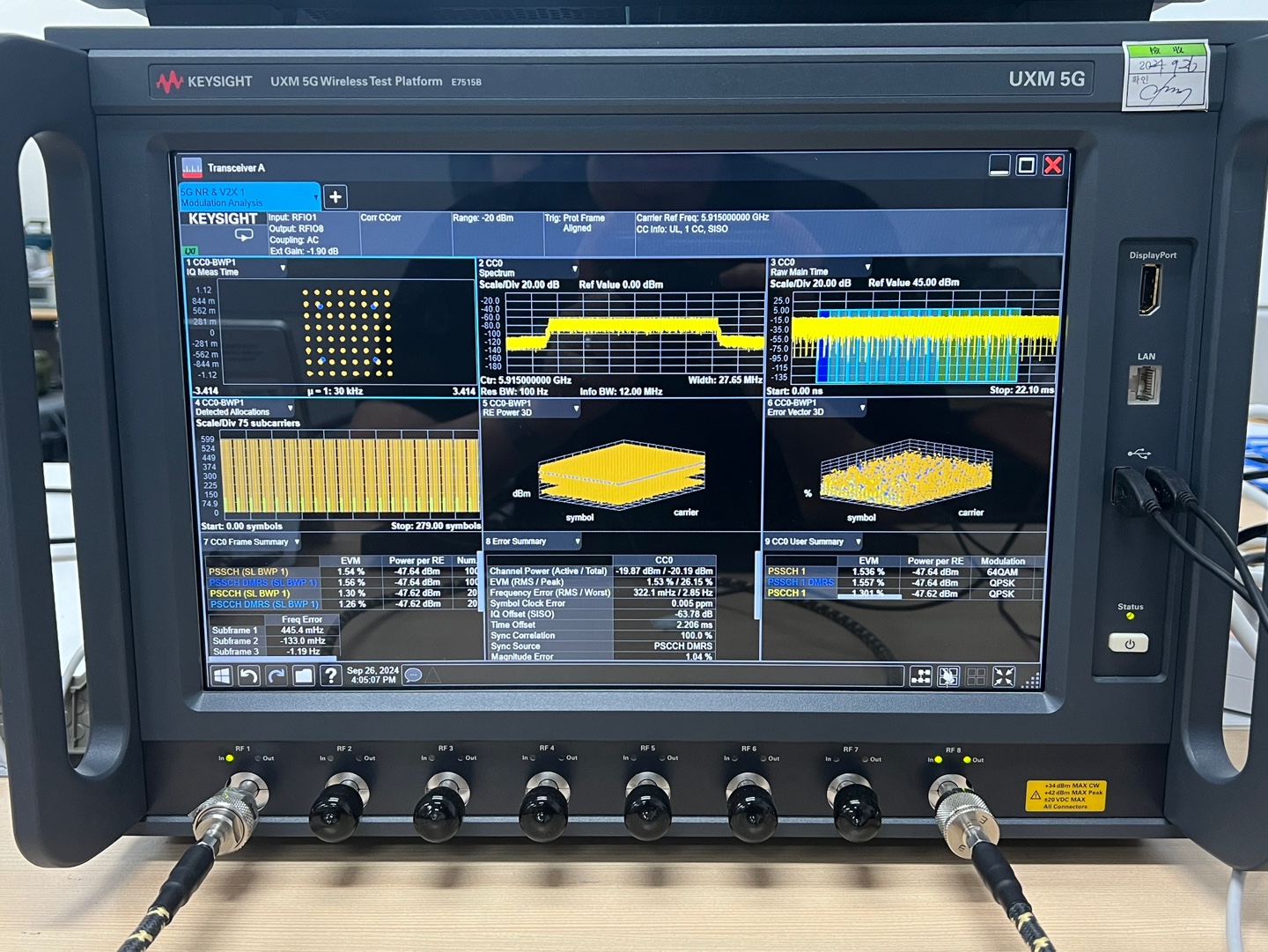
Task: Open window 7 CC0 Frame Summary dropdown
Action: coord(297,542)
